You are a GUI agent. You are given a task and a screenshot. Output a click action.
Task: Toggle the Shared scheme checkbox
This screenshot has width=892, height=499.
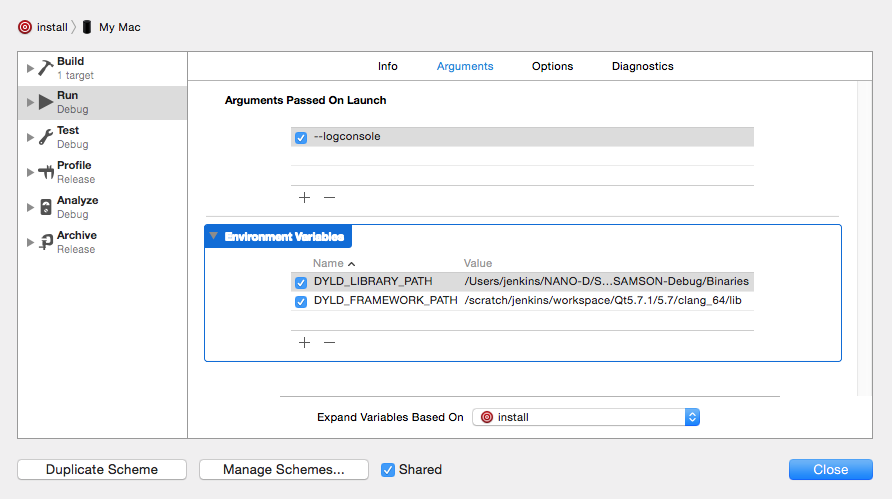pyautogui.click(x=388, y=470)
